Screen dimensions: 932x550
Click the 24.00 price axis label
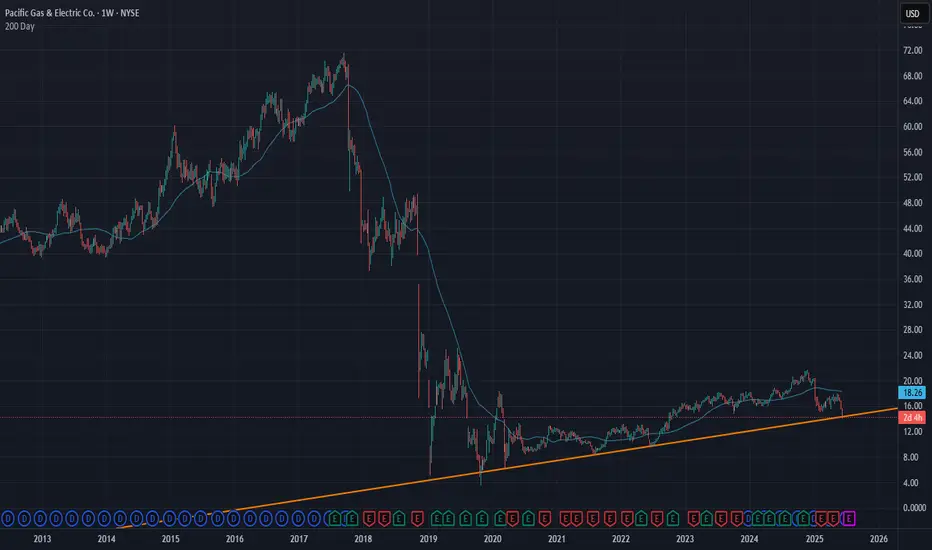(x=912, y=355)
